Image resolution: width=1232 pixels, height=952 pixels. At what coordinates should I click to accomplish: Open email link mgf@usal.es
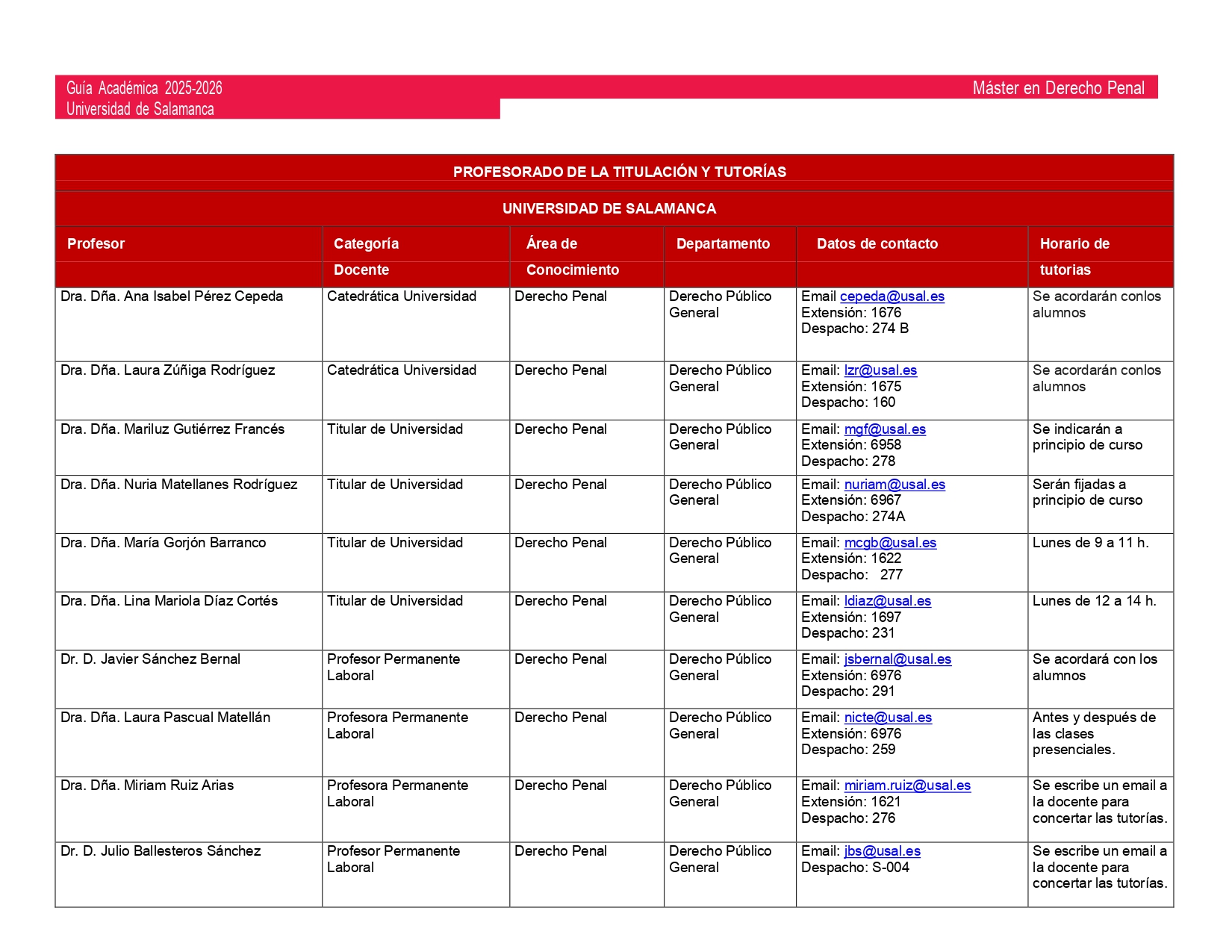coord(885,429)
